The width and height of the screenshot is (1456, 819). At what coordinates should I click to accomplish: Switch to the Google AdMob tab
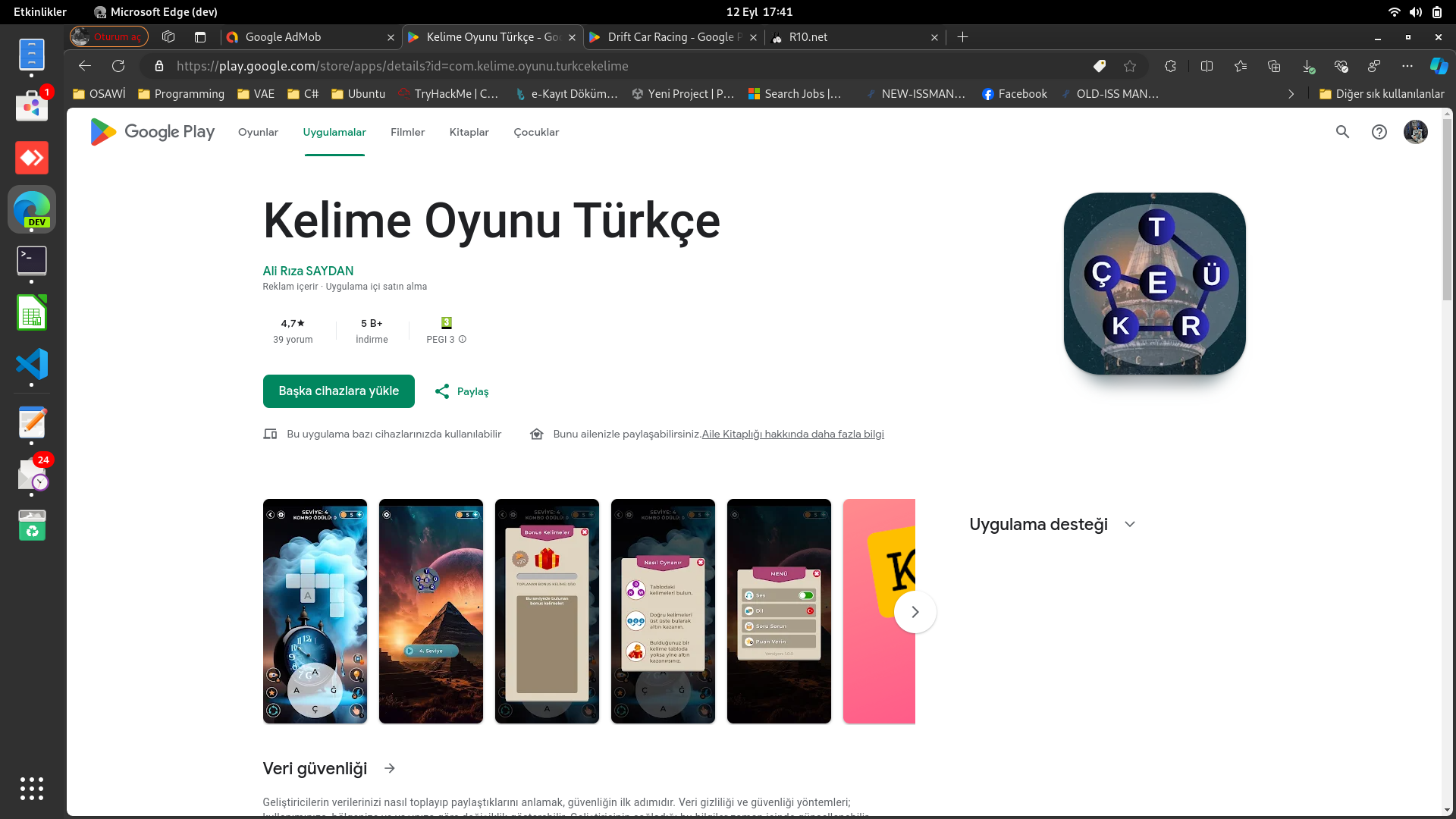[x=310, y=37]
